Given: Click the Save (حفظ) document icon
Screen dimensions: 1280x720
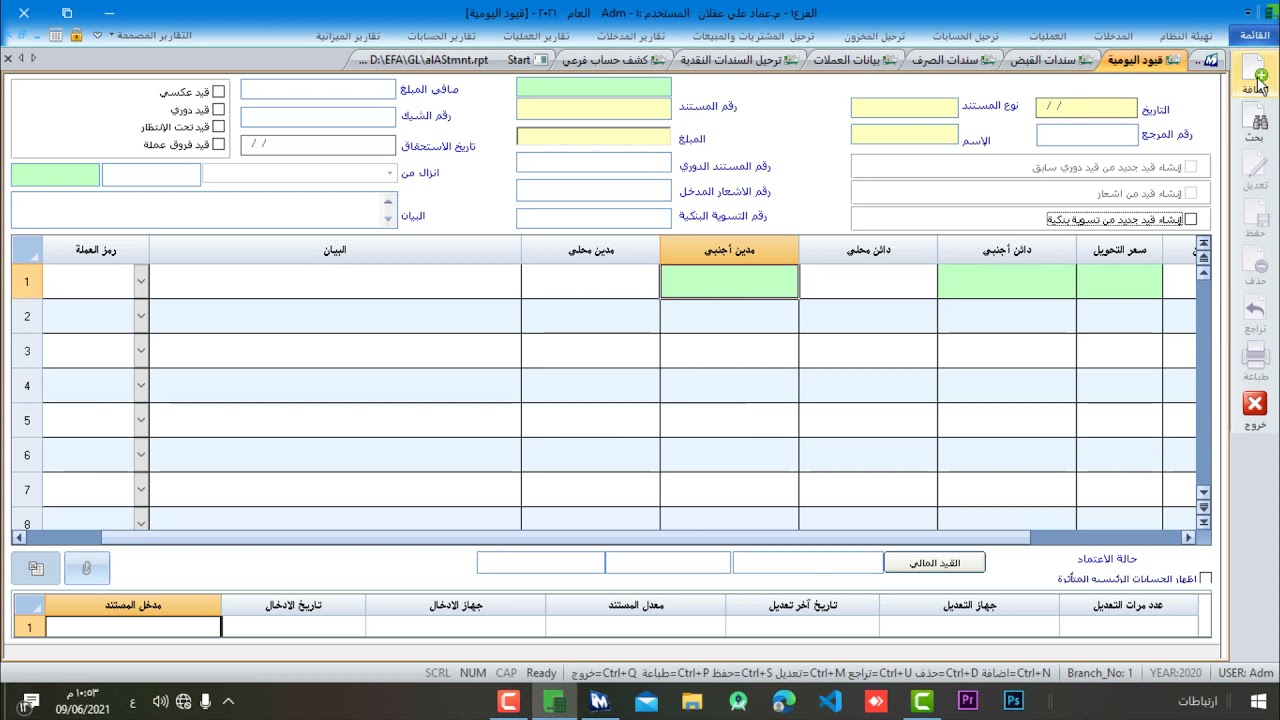Looking at the screenshot, I should (x=1255, y=219).
